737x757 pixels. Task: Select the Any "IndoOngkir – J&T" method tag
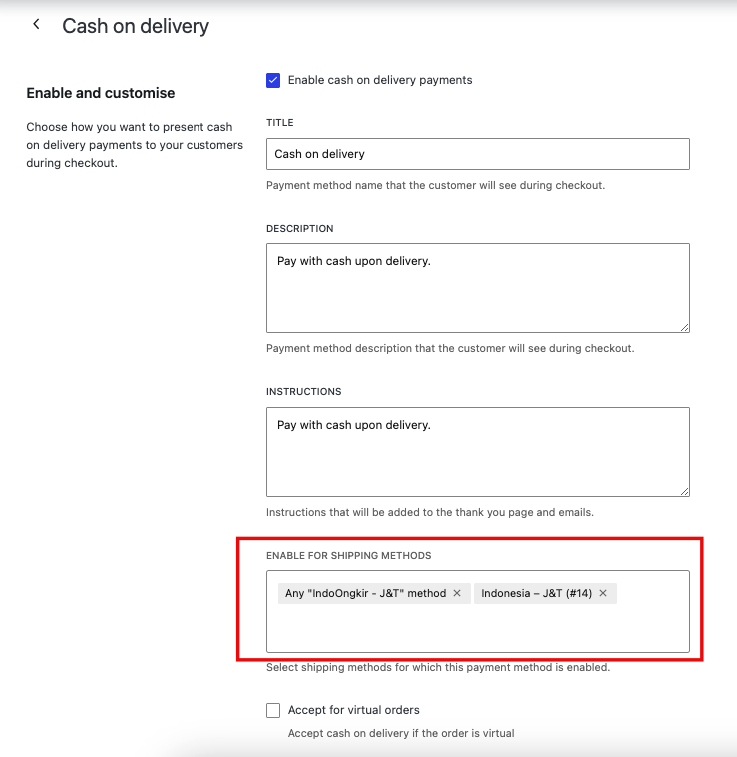[365, 593]
